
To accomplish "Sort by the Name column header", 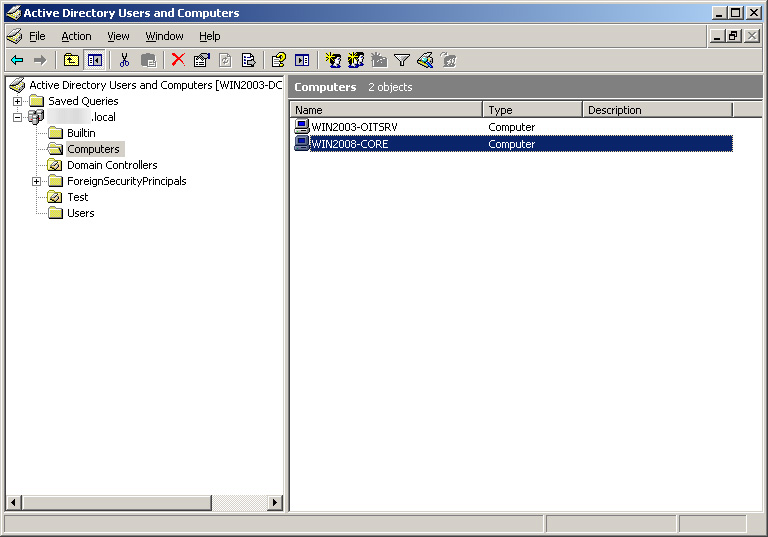I will point(386,110).
